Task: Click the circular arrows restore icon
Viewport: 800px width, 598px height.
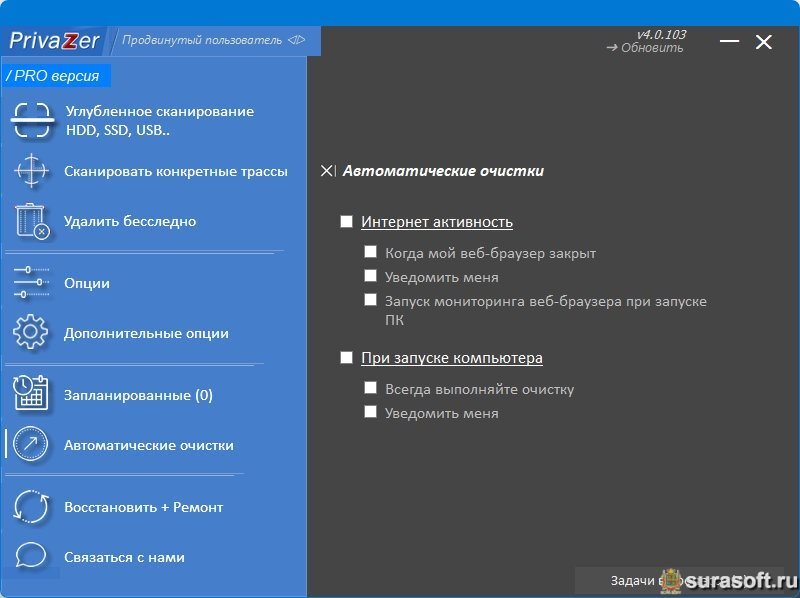Action: point(31,507)
